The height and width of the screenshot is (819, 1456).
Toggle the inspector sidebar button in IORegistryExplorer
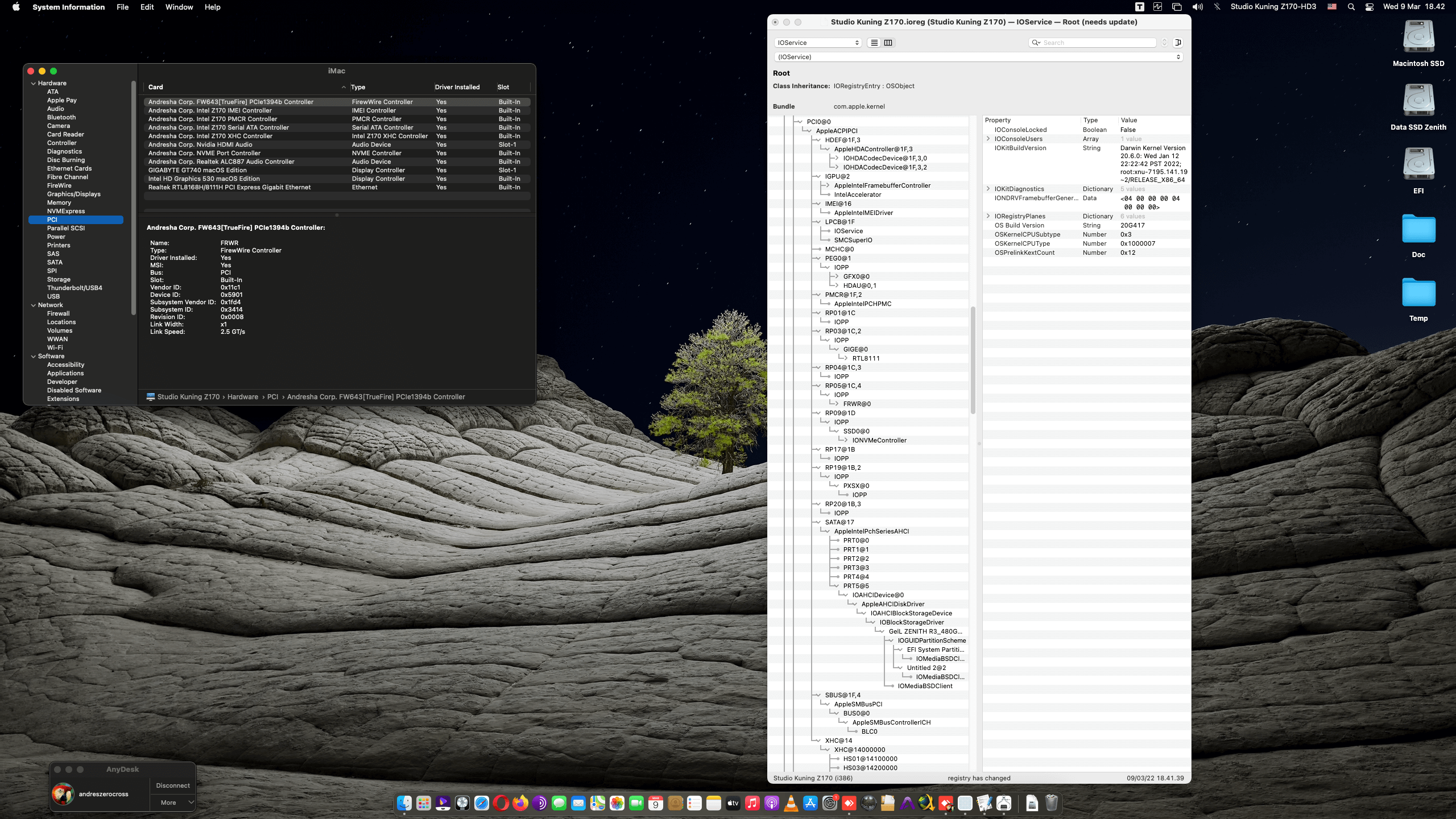click(x=1178, y=43)
